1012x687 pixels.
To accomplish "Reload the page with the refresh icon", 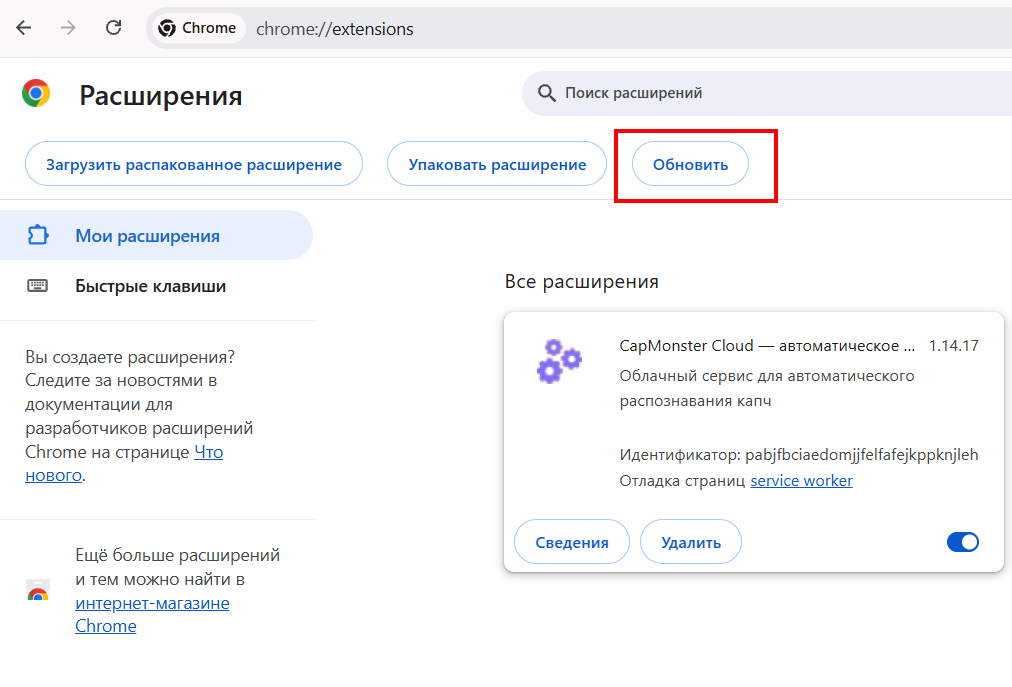I will click(x=114, y=28).
